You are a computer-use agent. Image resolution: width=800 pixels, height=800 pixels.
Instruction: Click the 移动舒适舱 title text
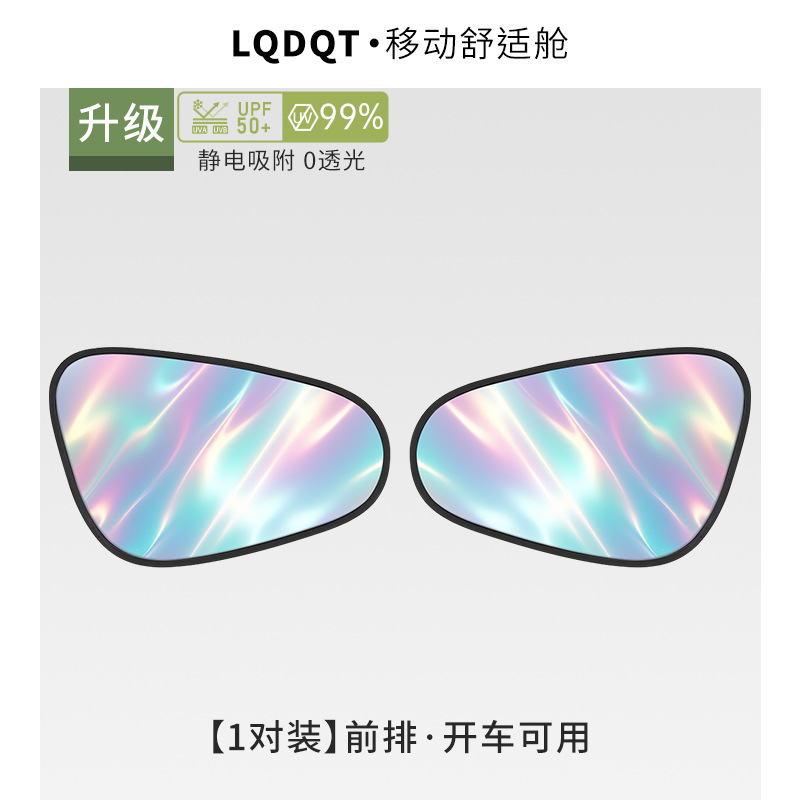coord(477,44)
